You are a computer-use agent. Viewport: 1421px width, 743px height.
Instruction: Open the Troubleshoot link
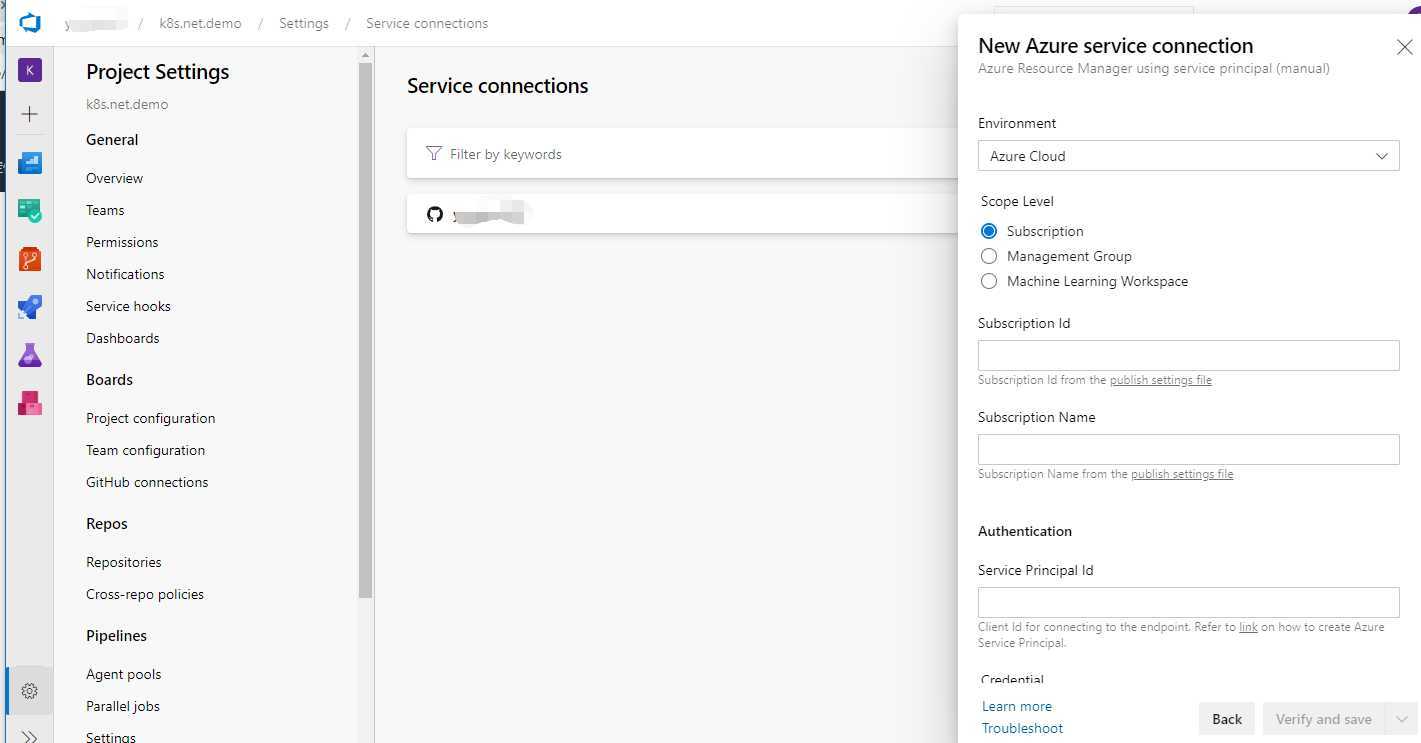[1022, 728]
